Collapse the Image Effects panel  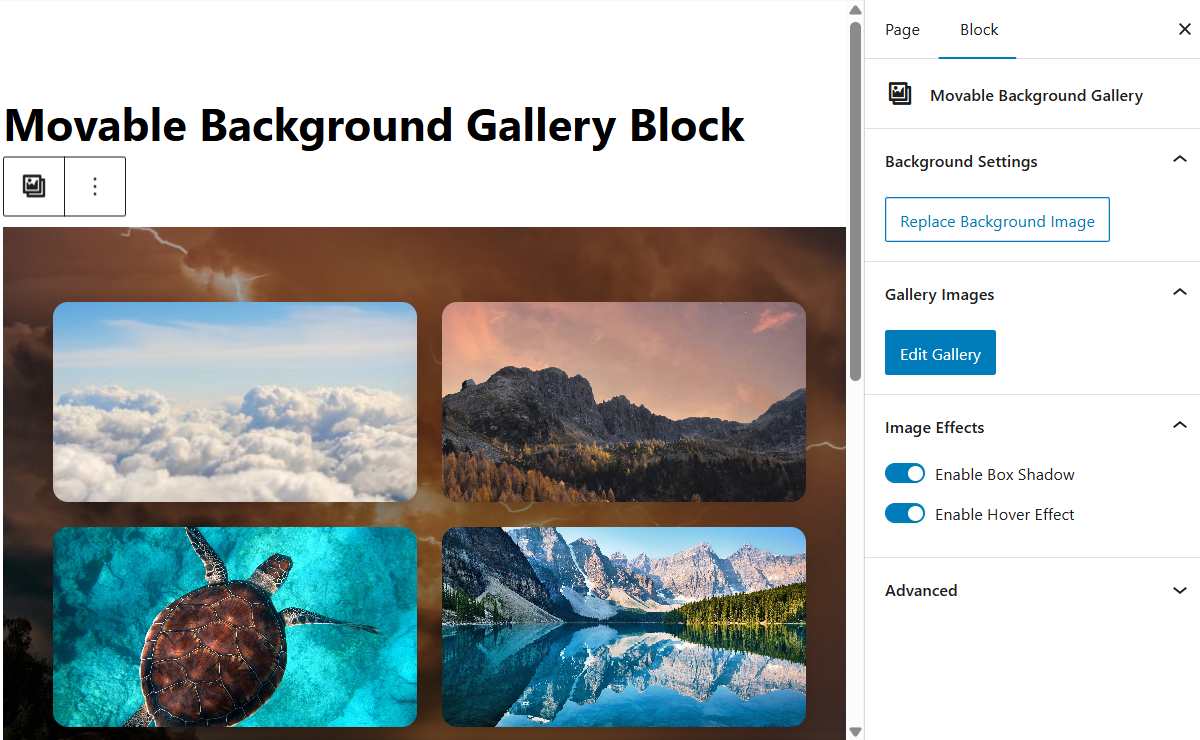tap(1180, 426)
